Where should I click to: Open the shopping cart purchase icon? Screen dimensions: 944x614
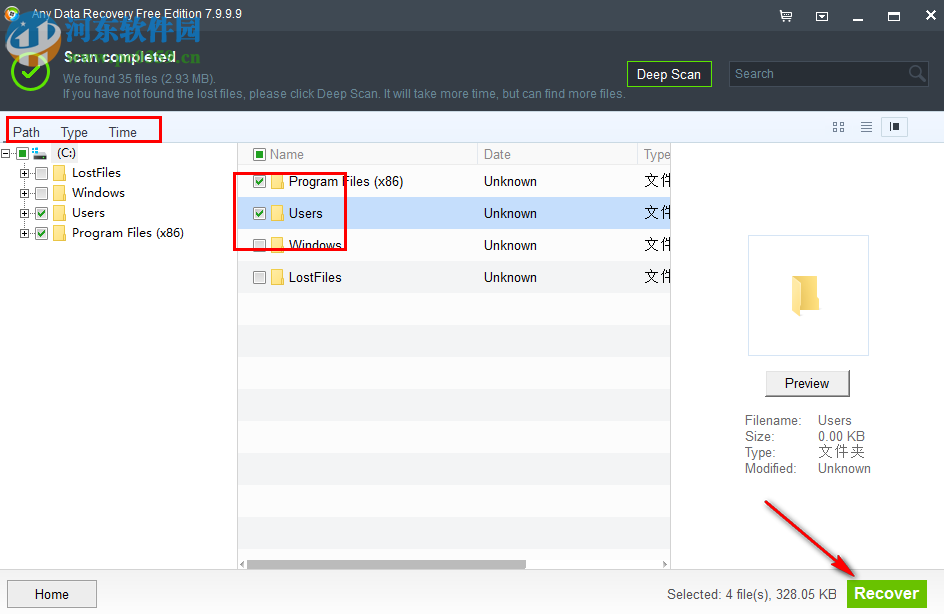click(786, 16)
